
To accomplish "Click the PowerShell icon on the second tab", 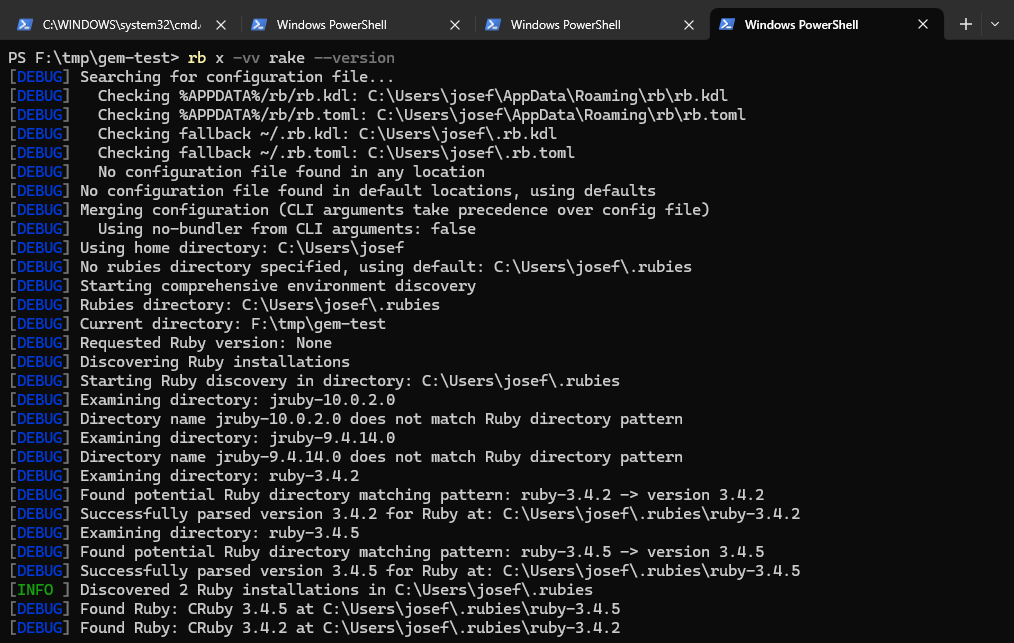I will (x=258, y=24).
